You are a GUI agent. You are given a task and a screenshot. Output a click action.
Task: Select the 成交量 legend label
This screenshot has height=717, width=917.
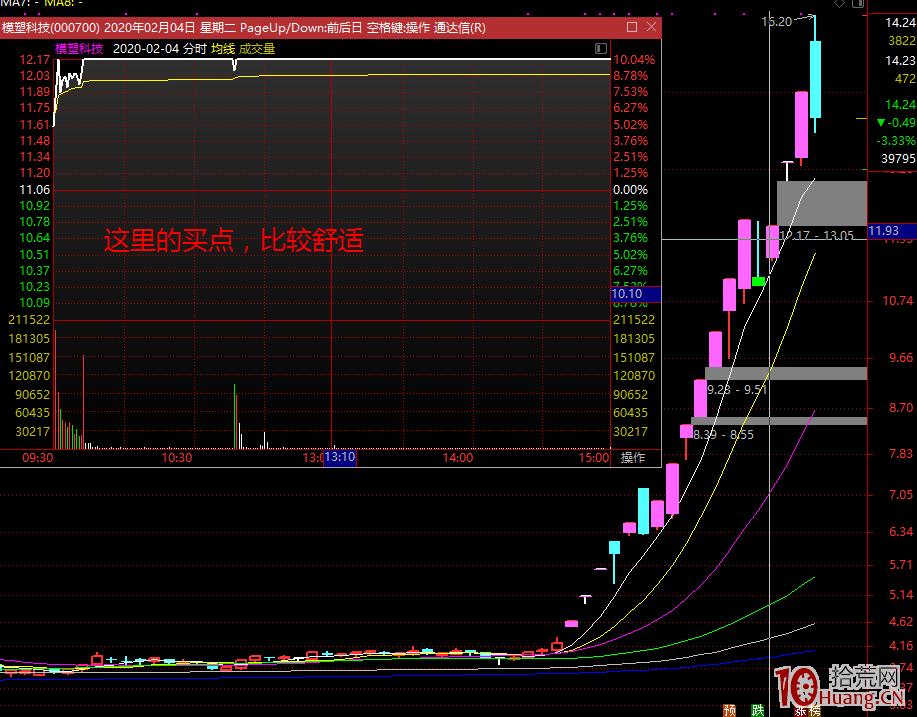coord(256,48)
